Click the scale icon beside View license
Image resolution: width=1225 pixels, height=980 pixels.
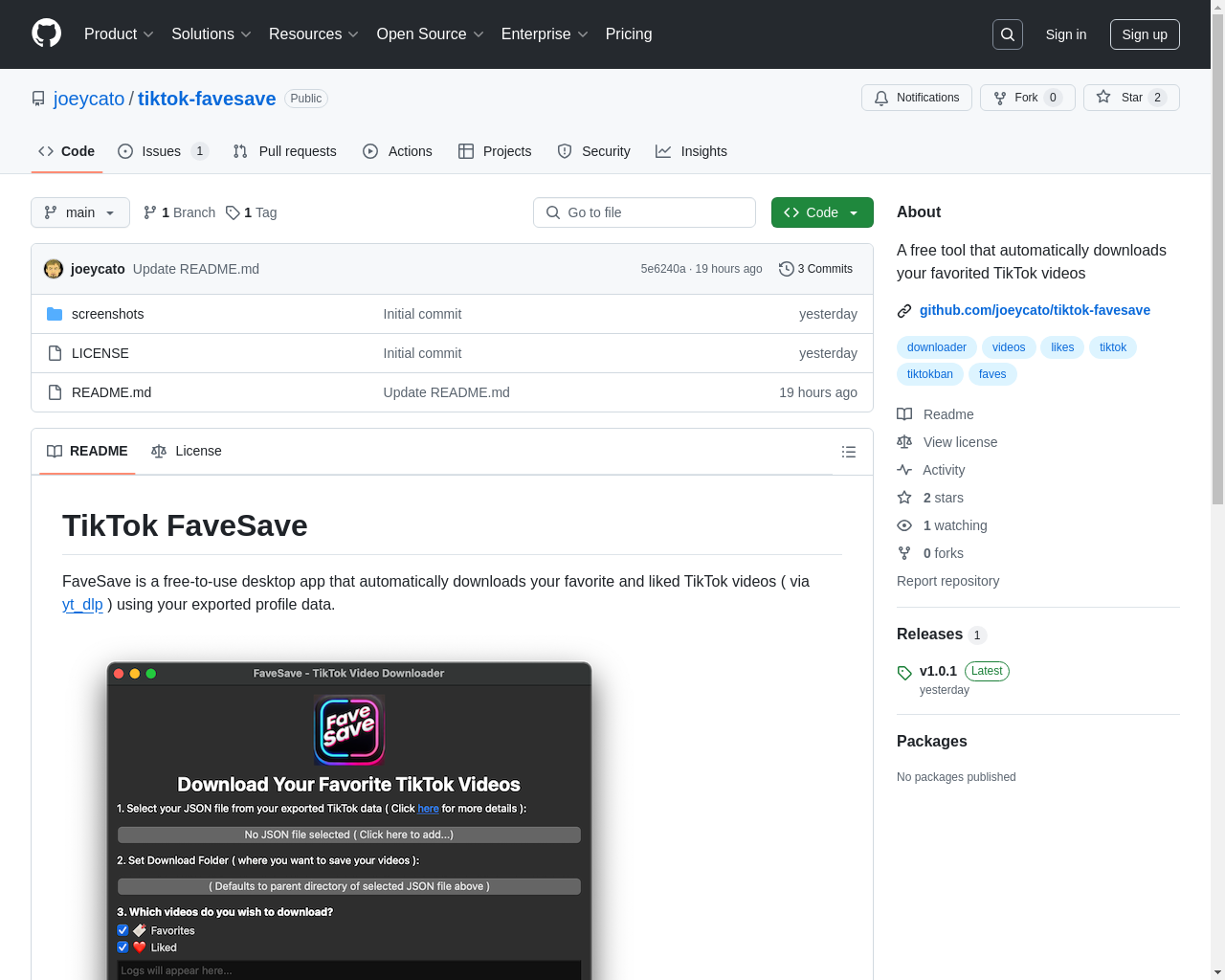pos(904,442)
